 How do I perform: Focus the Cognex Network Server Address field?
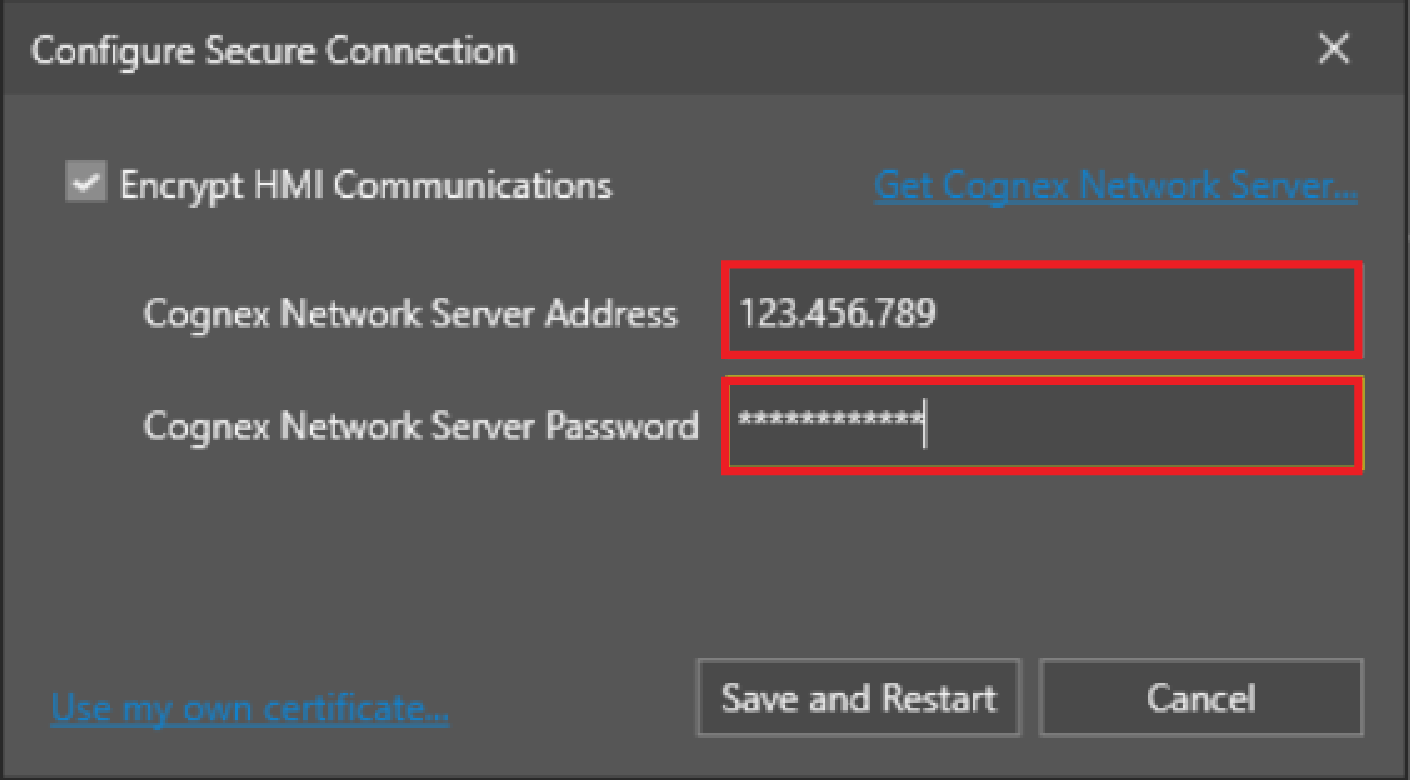(1041, 312)
